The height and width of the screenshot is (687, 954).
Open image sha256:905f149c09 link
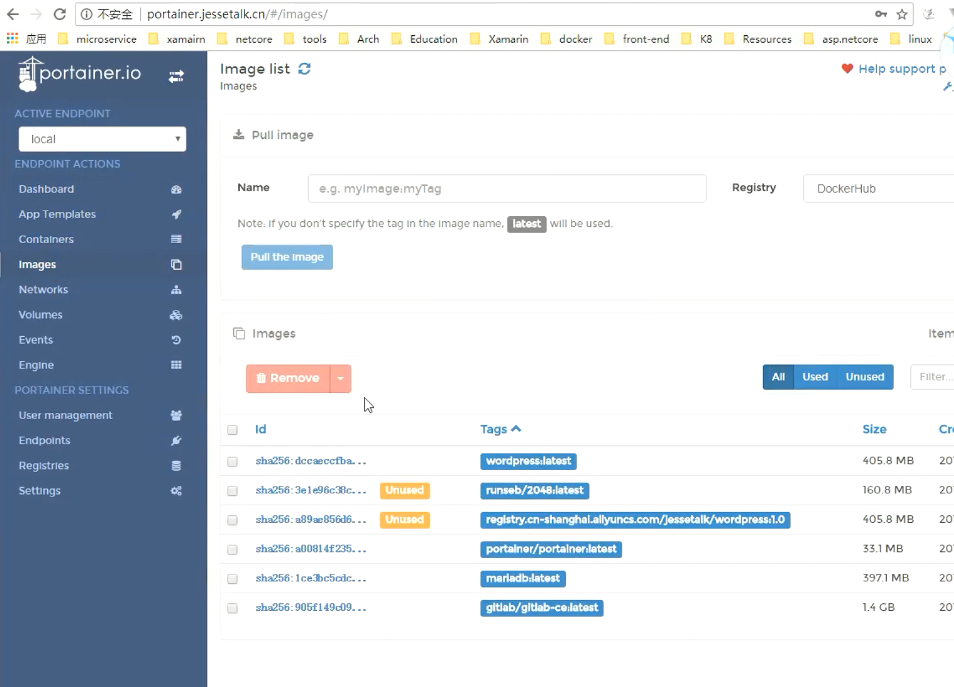coord(311,608)
